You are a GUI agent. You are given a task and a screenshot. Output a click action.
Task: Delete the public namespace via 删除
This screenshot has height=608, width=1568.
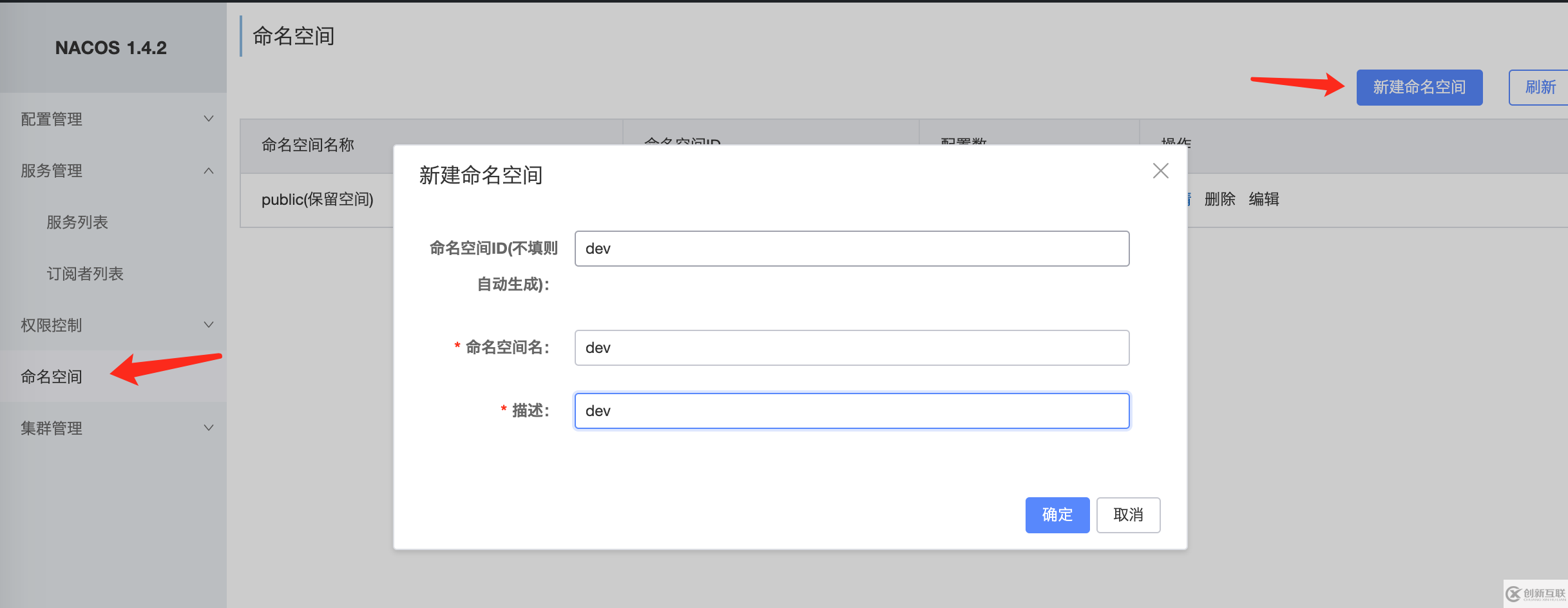click(1219, 200)
